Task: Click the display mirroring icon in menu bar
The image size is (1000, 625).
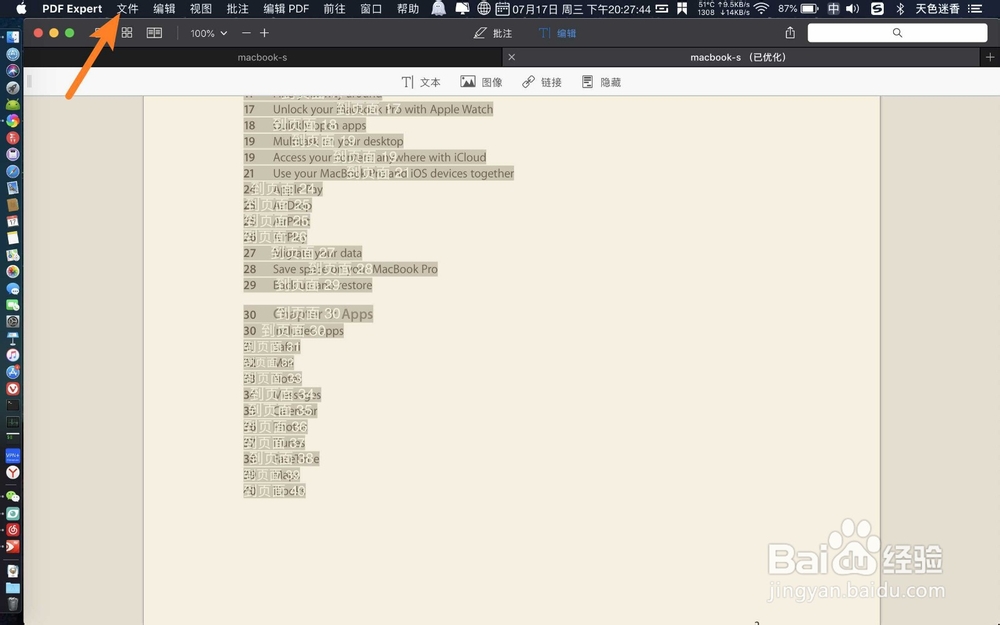Action: [462, 8]
